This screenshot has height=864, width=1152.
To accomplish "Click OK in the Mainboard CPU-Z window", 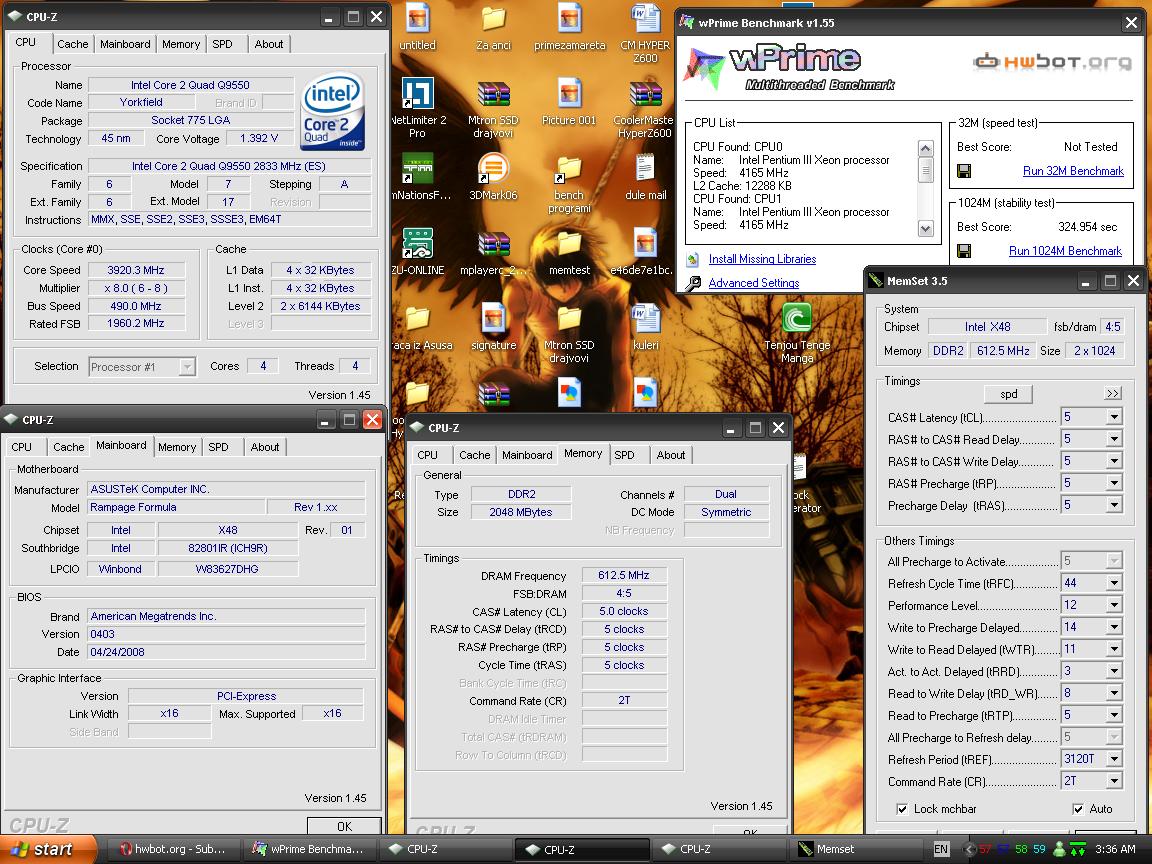I will [344, 826].
